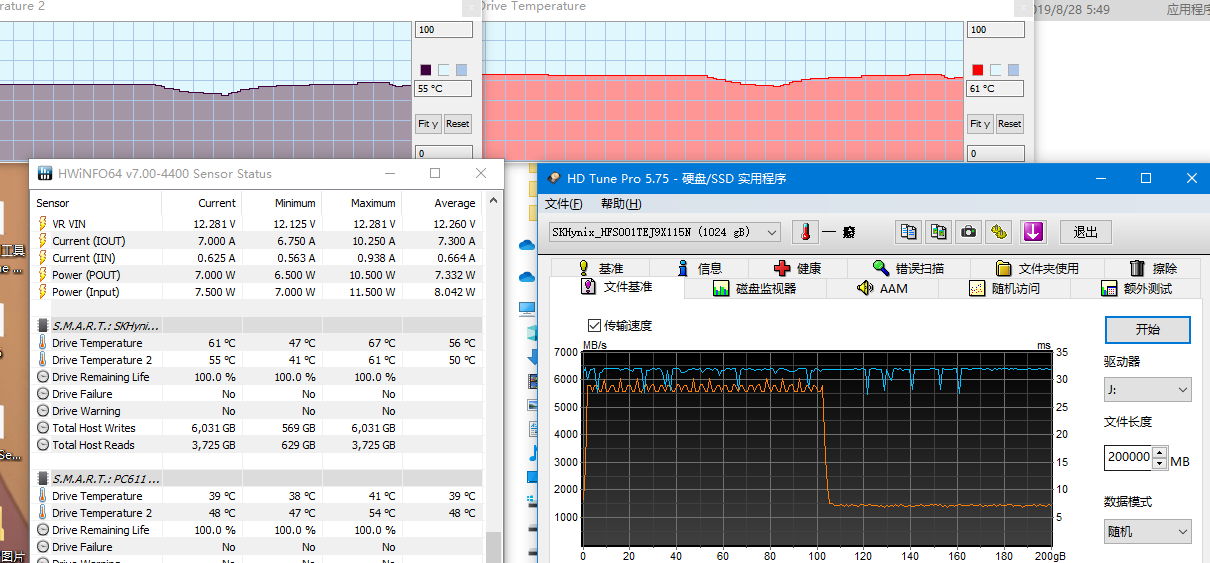The image size is (1210, 563).
Task: Switch to the 基准 tab
Action: coord(600,268)
